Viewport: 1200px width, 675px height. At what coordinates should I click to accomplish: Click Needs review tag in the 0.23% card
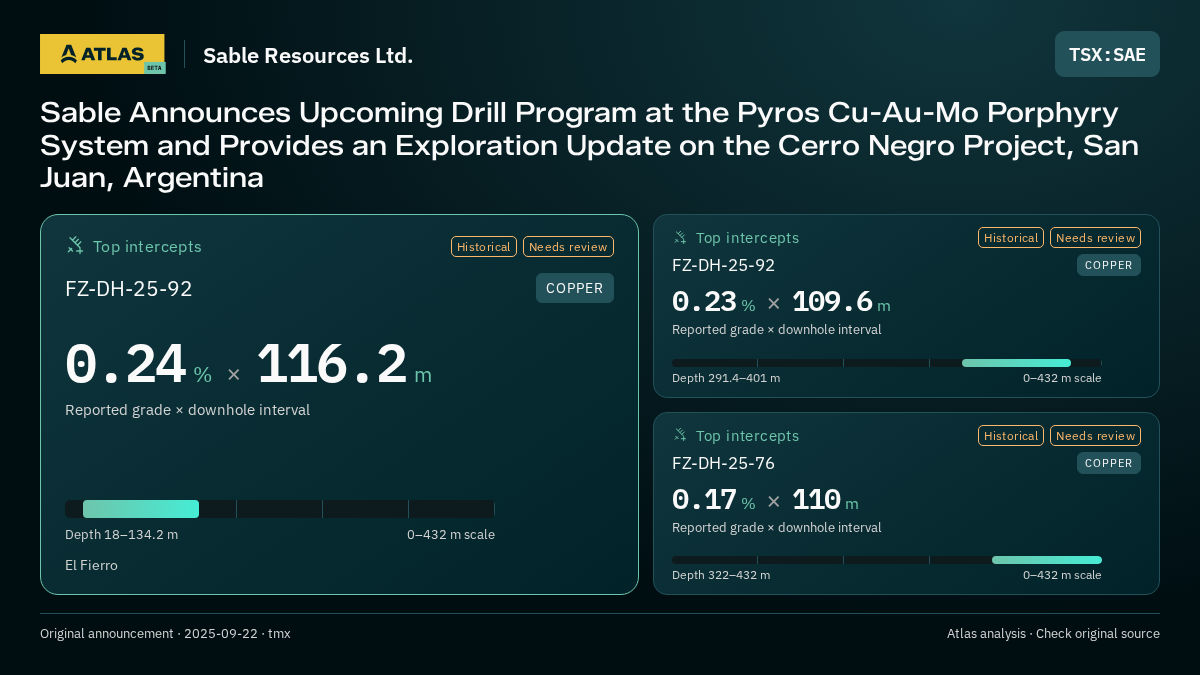pos(1095,238)
